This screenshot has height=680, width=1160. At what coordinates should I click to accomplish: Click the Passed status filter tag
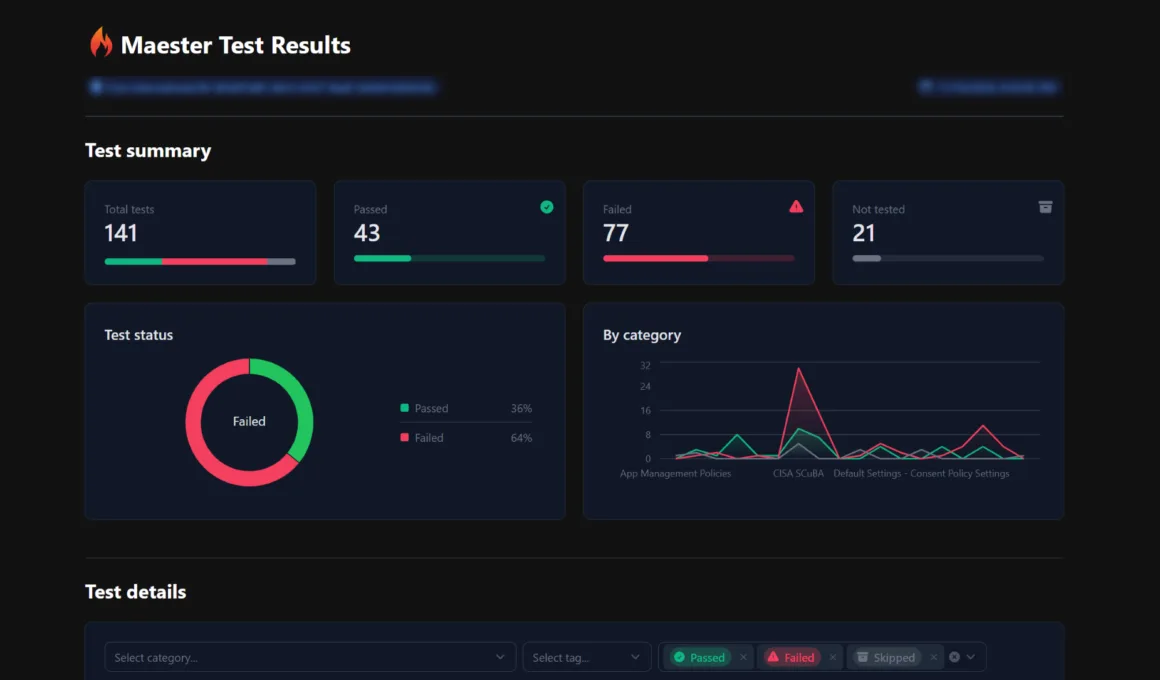(x=699, y=657)
